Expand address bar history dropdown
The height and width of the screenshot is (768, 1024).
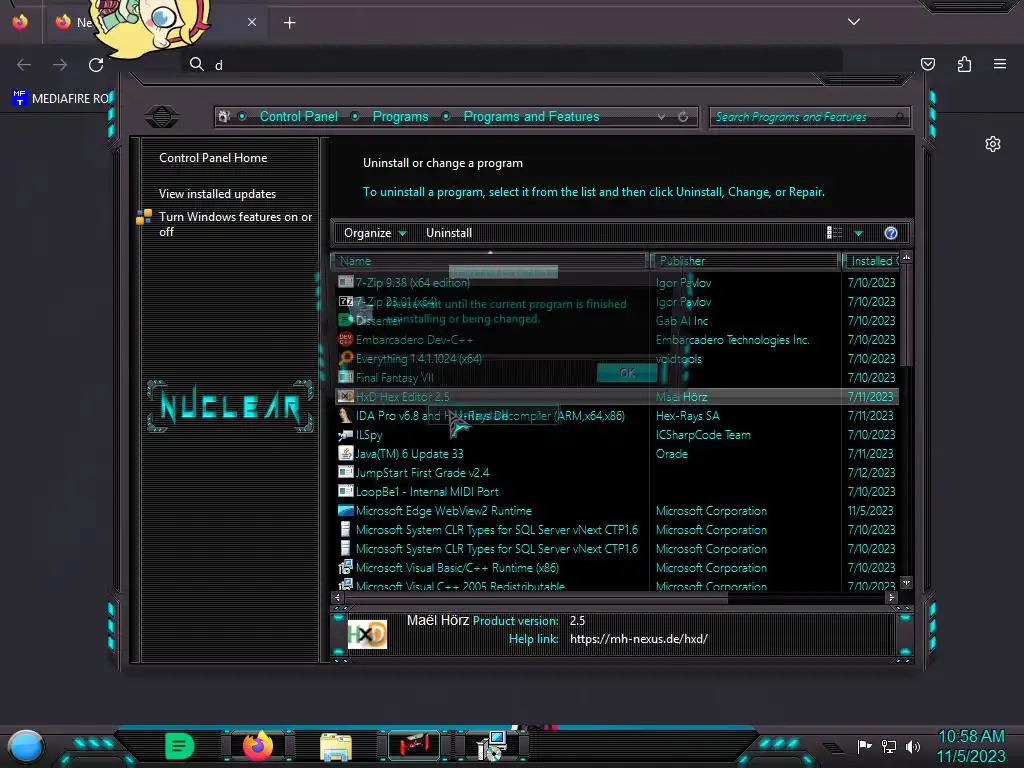coord(662,117)
